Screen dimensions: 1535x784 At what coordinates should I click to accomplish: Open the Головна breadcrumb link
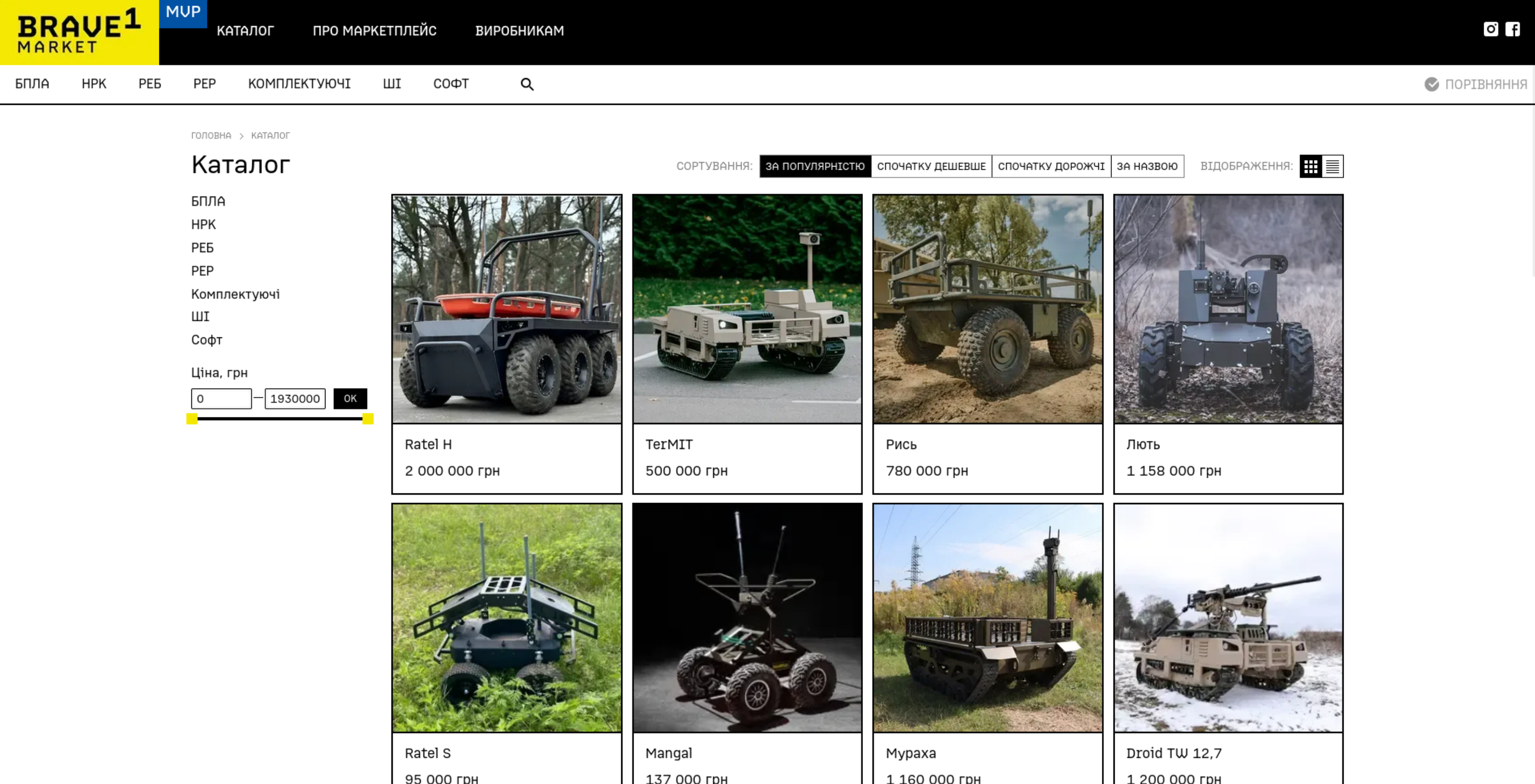pos(211,136)
